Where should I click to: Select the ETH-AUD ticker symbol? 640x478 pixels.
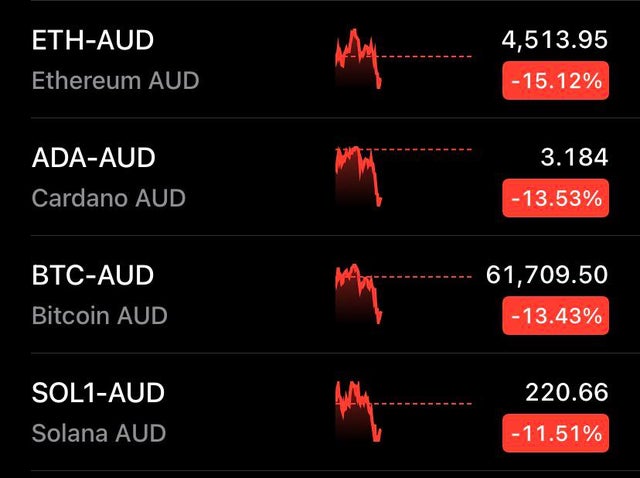click(93, 40)
